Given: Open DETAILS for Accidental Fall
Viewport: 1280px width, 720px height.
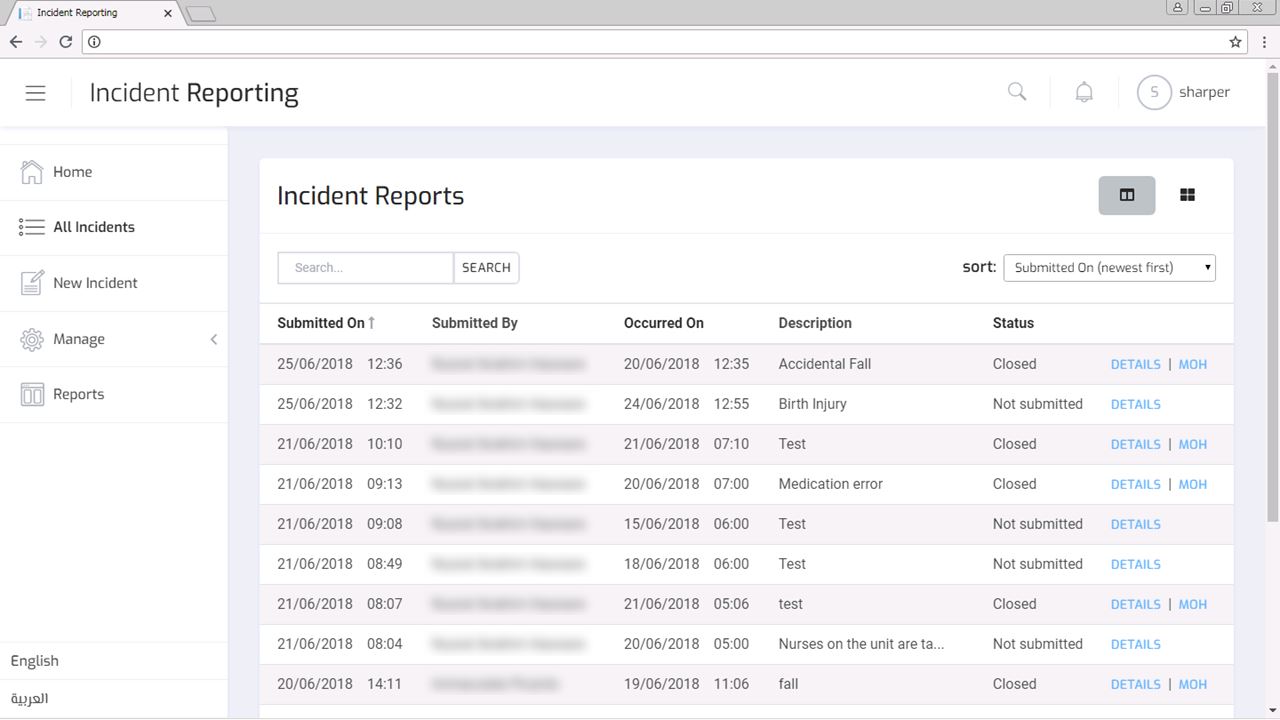Looking at the screenshot, I should tap(1136, 364).
